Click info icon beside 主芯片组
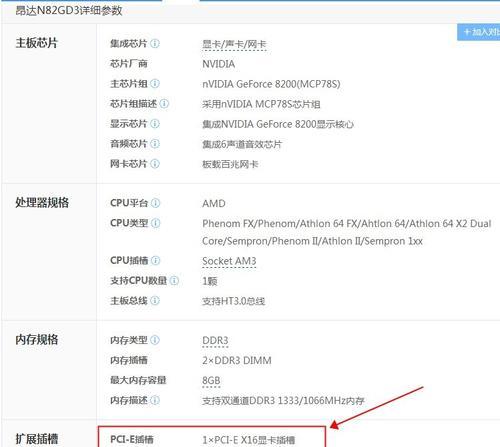The height and width of the screenshot is (447, 500). click(155, 83)
